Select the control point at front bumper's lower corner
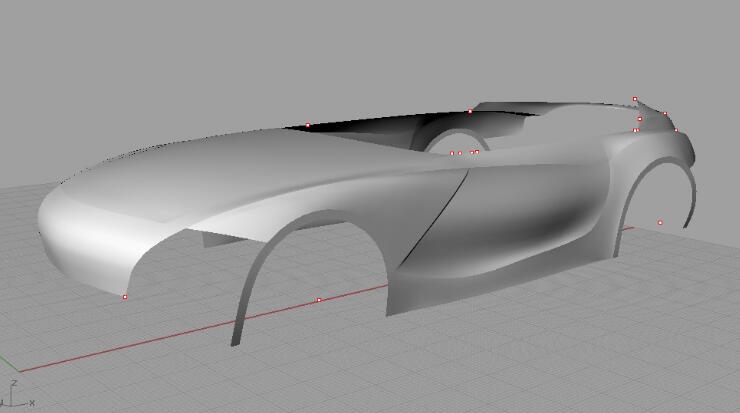Viewport: 740px width, 413px height. 125,297
